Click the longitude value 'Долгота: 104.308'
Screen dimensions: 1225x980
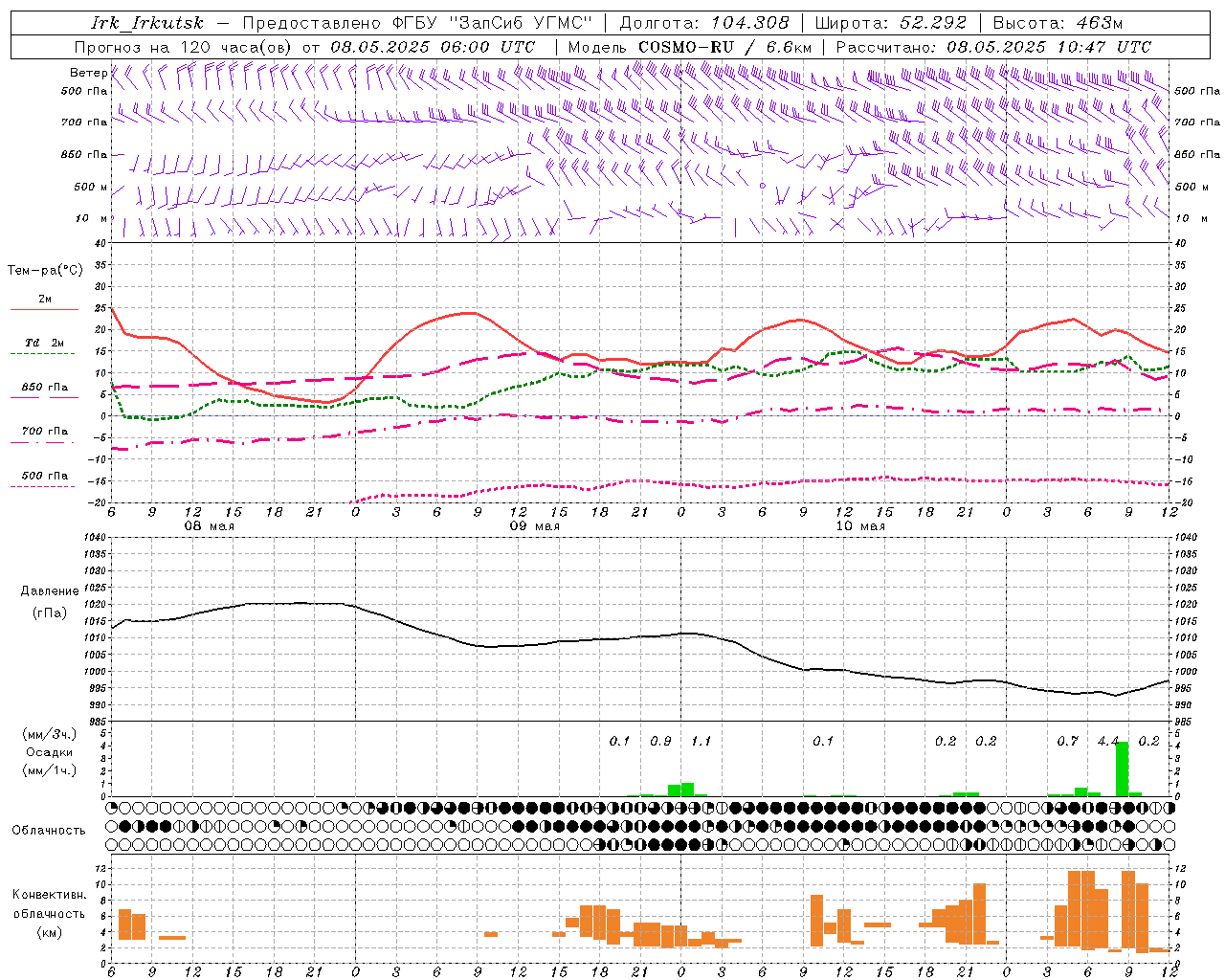coord(704,23)
